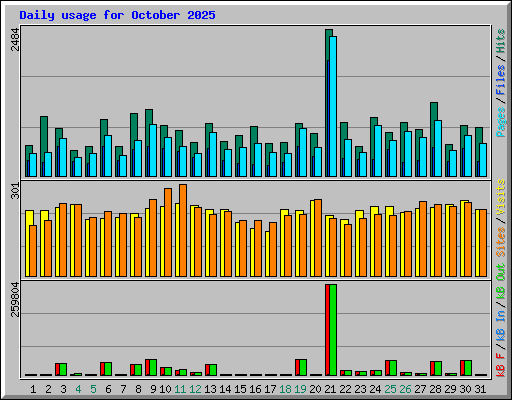
Task: Select the kB bar for day 3
Action: pos(61,369)
